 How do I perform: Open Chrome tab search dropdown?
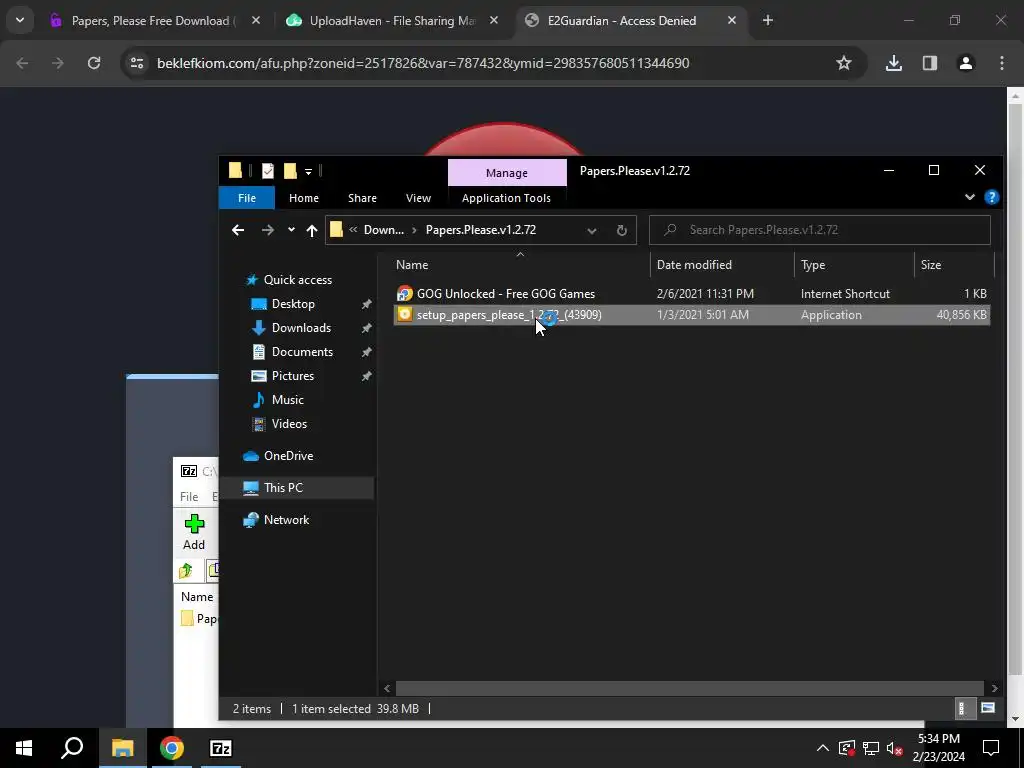20,20
